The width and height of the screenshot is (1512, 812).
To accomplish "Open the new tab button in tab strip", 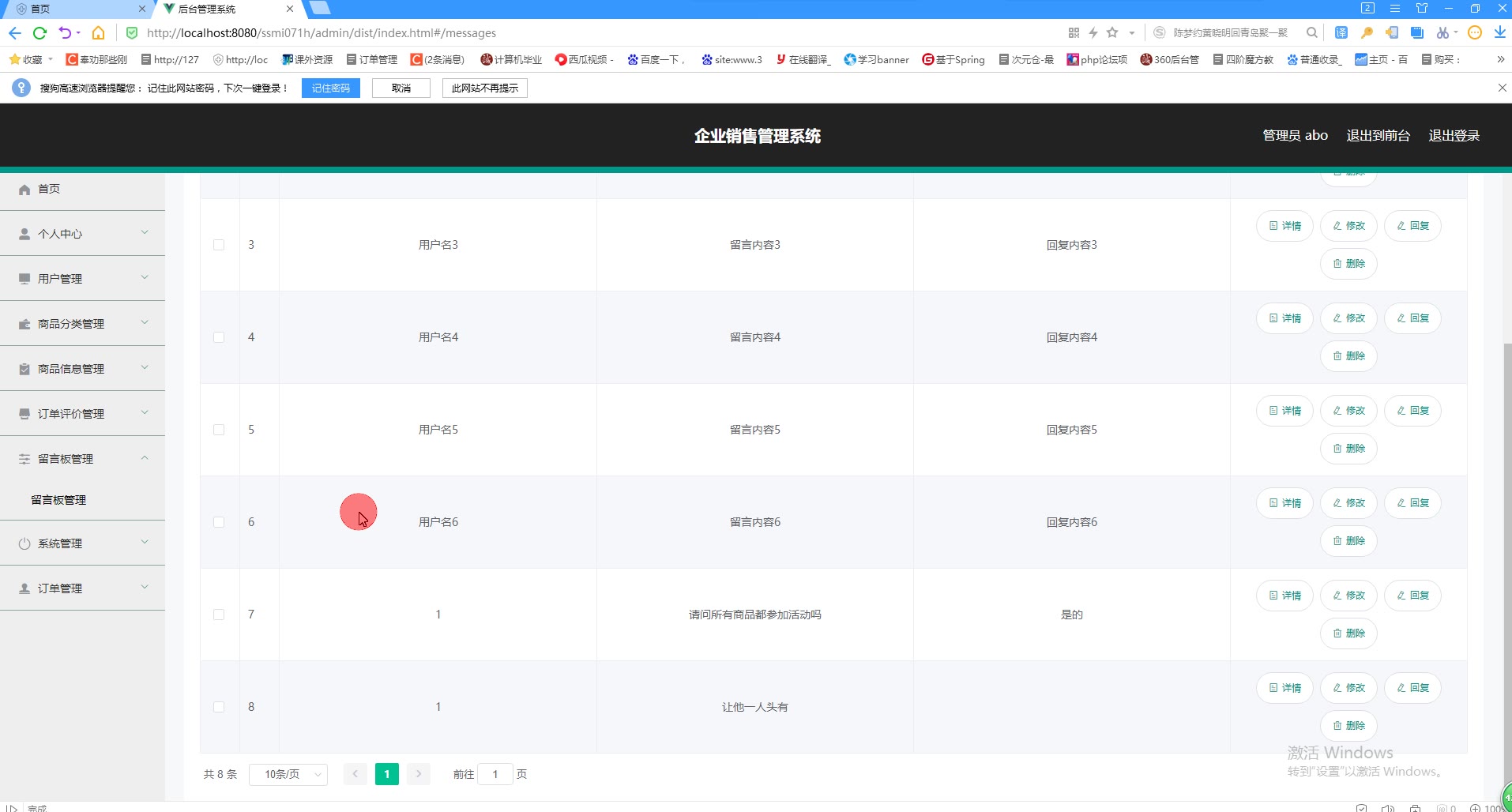I will (x=318, y=9).
